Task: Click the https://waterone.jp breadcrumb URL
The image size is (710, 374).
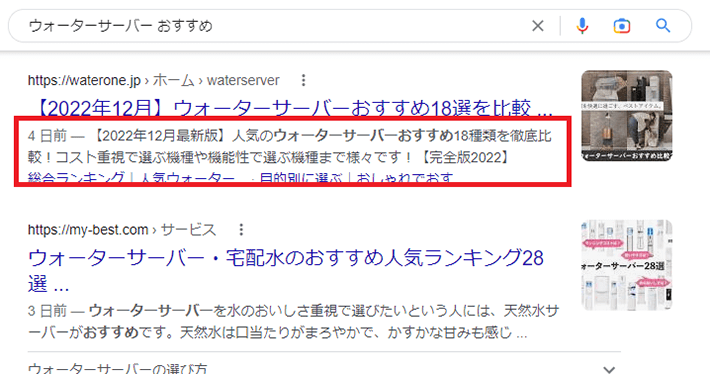Action: click(84, 81)
